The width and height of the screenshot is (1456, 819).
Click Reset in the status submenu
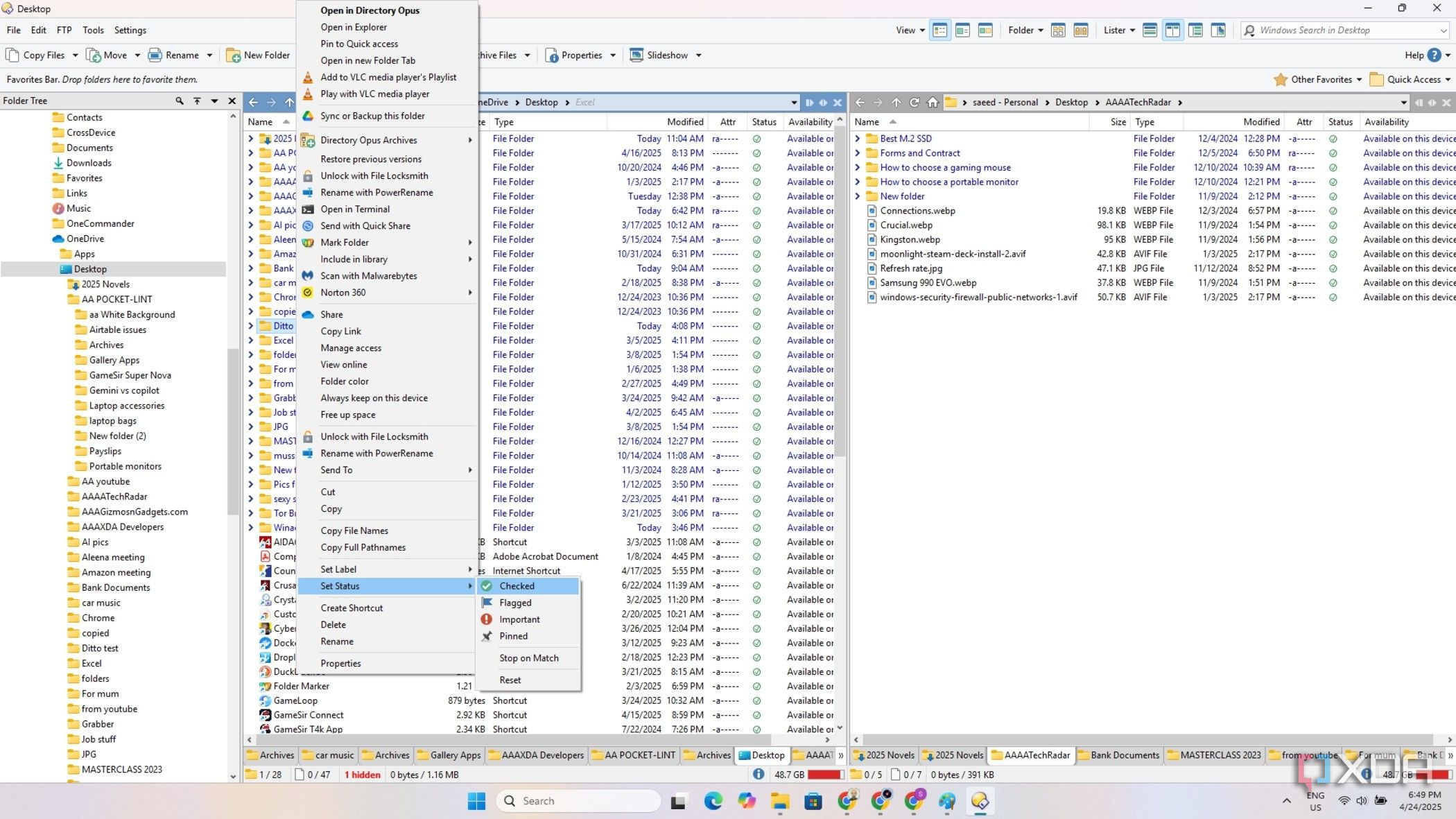click(x=510, y=680)
